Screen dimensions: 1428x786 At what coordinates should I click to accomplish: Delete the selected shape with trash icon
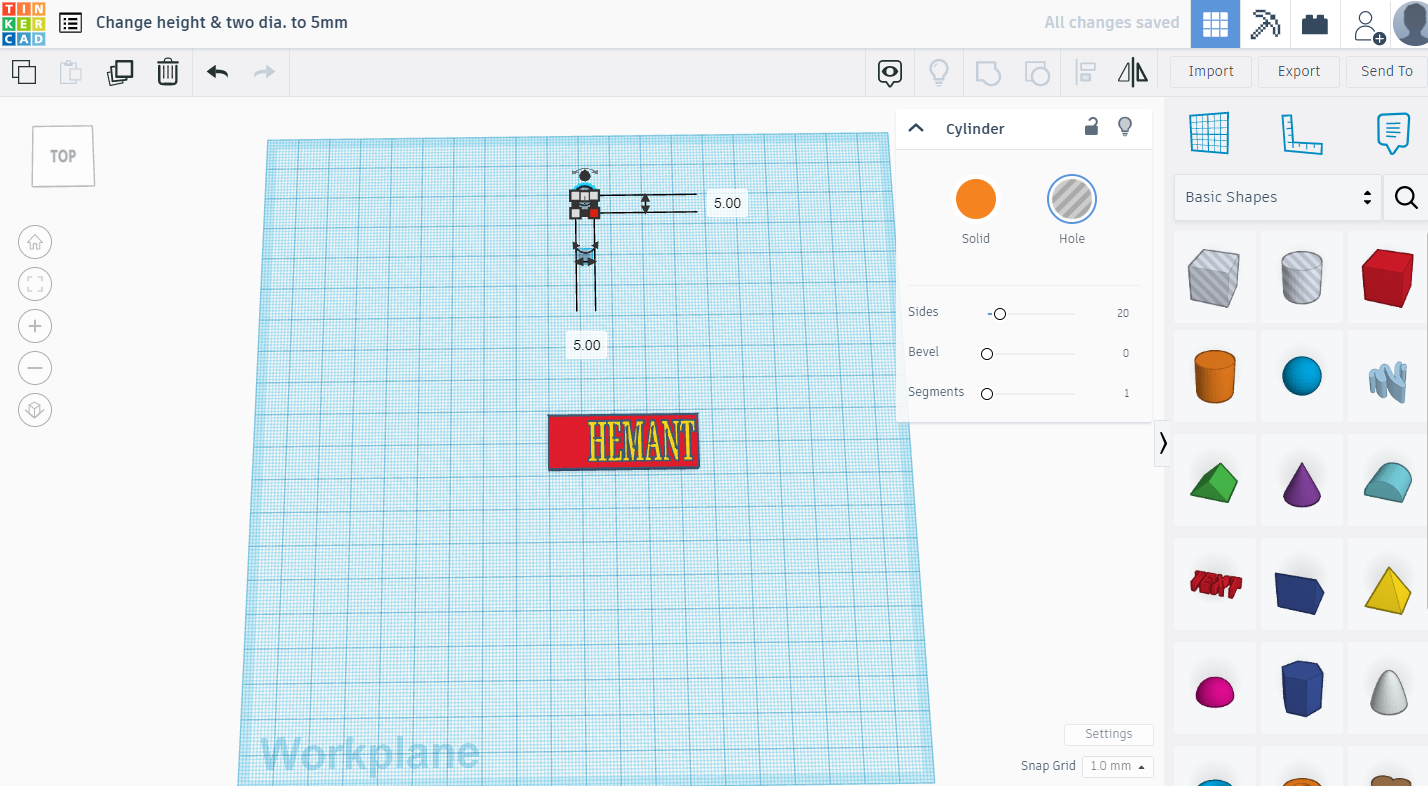(x=168, y=72)
